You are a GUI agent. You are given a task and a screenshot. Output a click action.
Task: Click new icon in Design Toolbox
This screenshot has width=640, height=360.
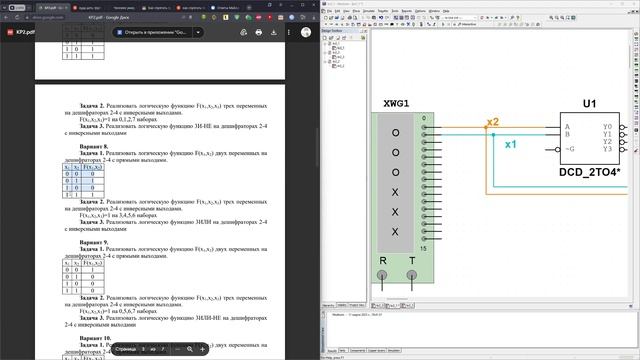coord(325,38)
